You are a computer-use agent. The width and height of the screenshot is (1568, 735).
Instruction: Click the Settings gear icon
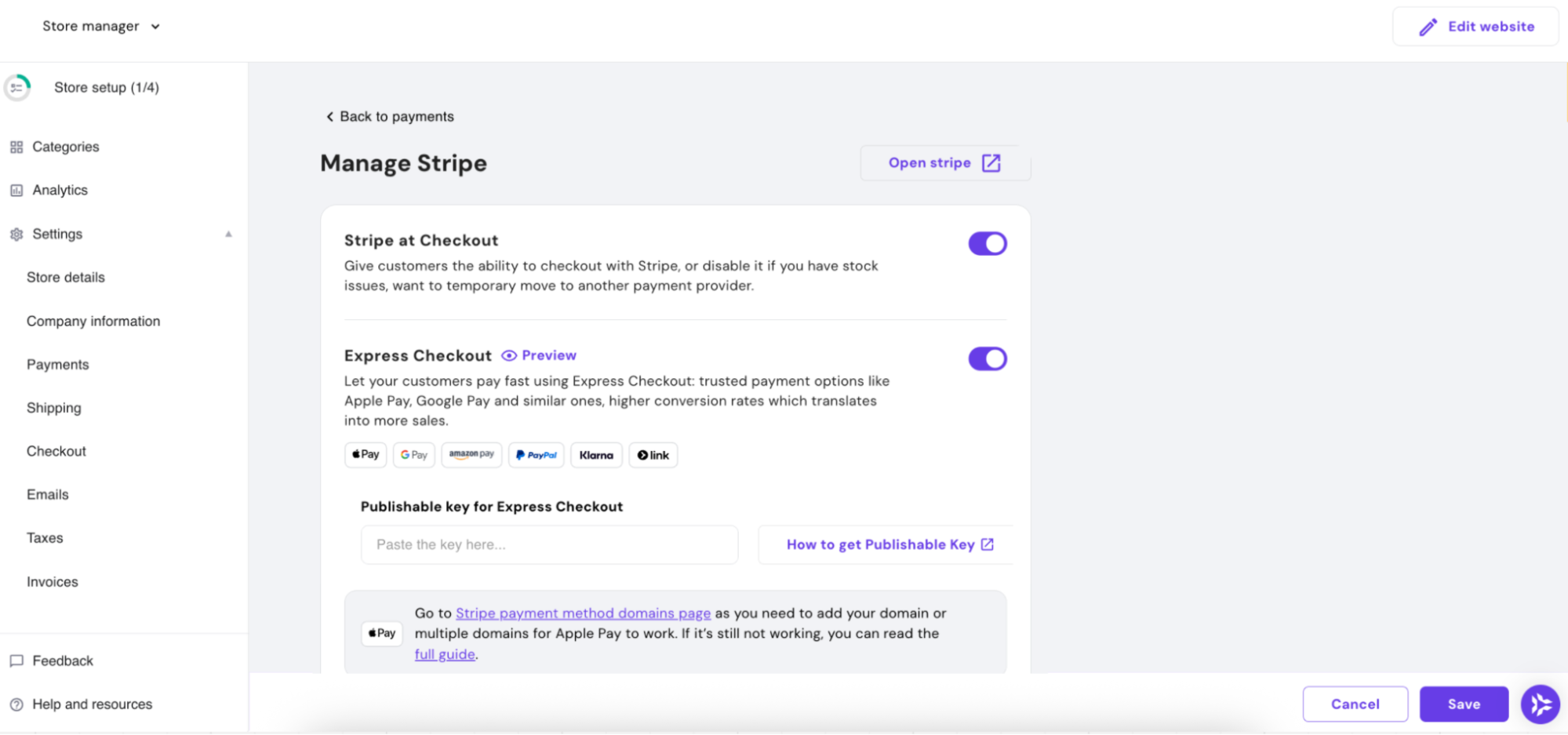(16, 235)
